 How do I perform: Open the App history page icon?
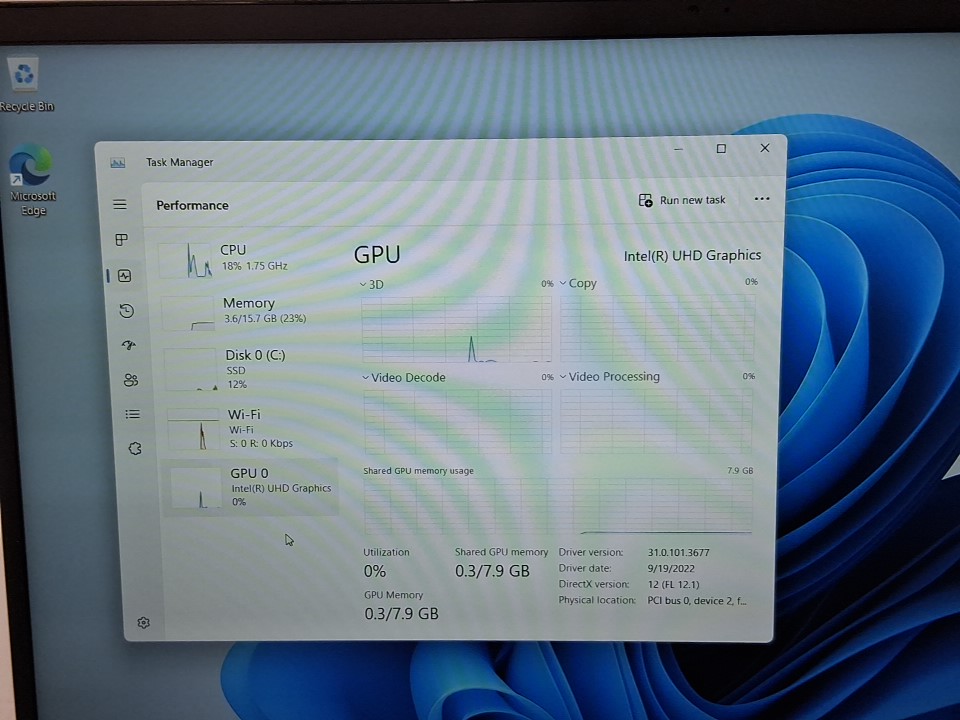pos(126,311)
